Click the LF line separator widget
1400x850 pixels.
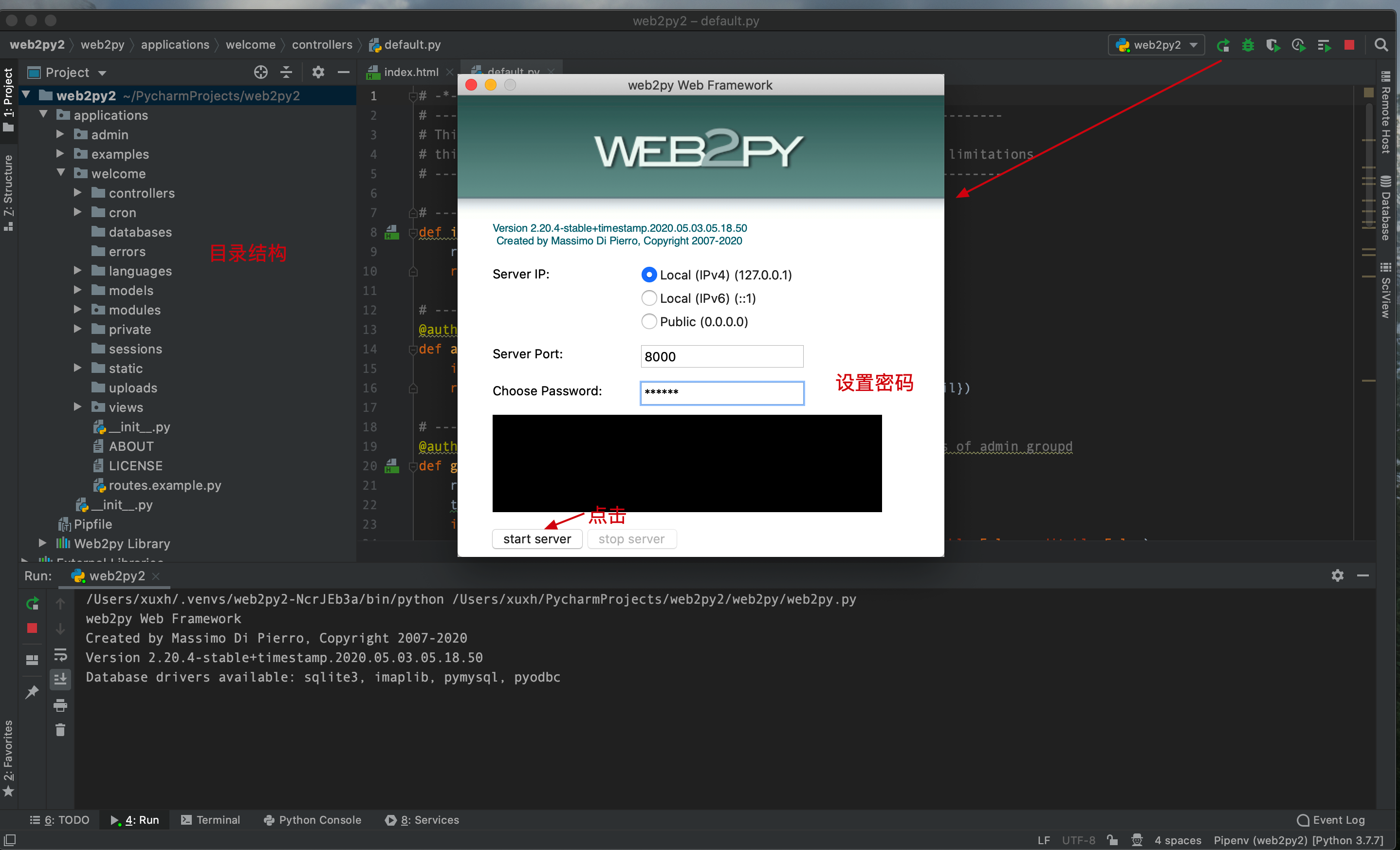click(x=1044, y=840)
